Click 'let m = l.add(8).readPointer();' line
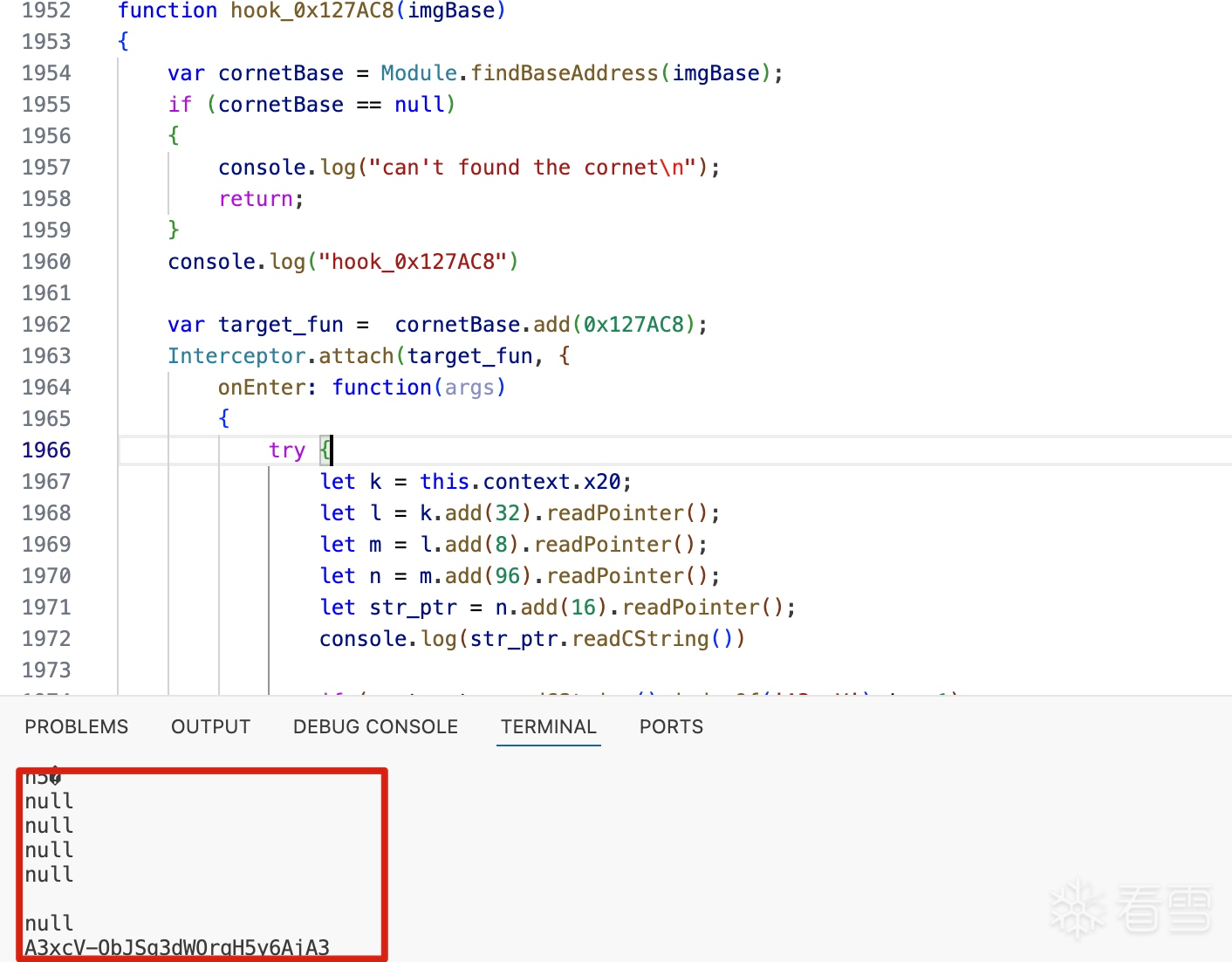 point(514,545)
